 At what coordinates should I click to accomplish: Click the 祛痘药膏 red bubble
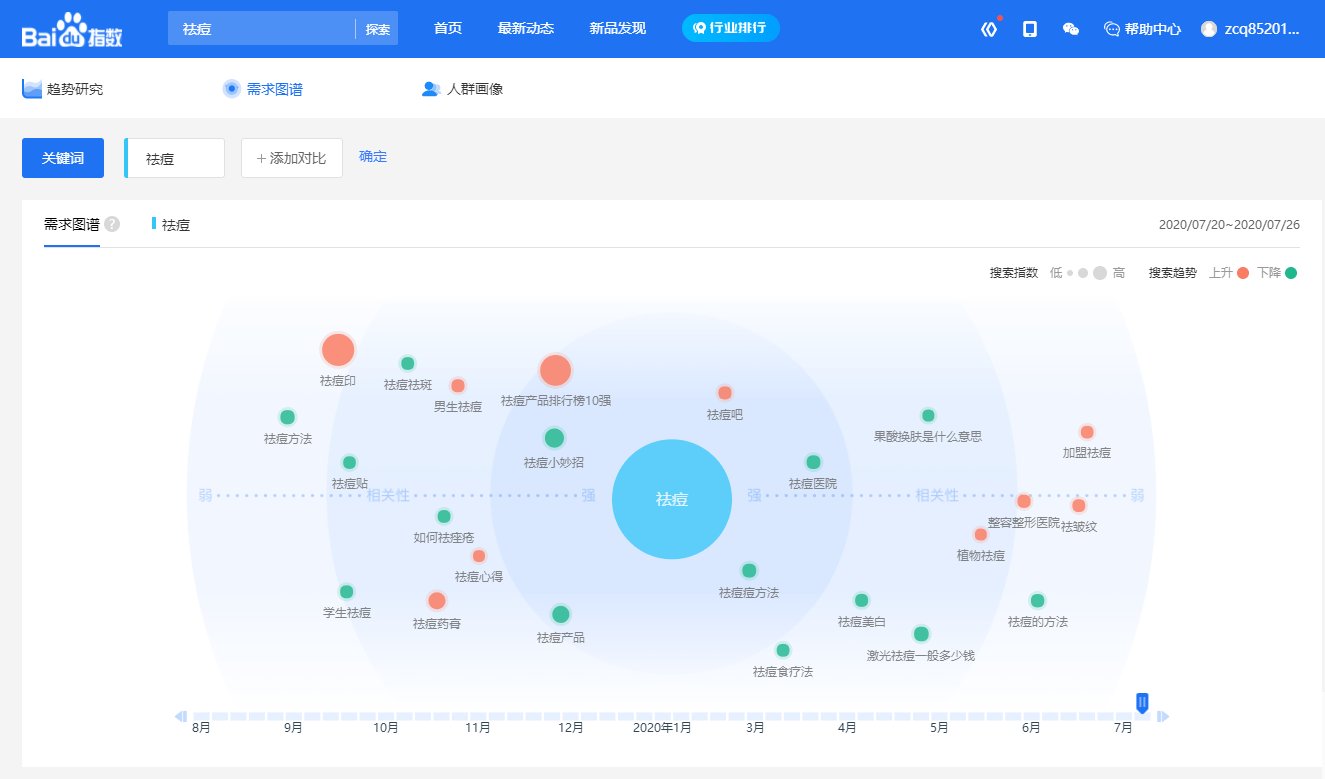tap(437, 601)
